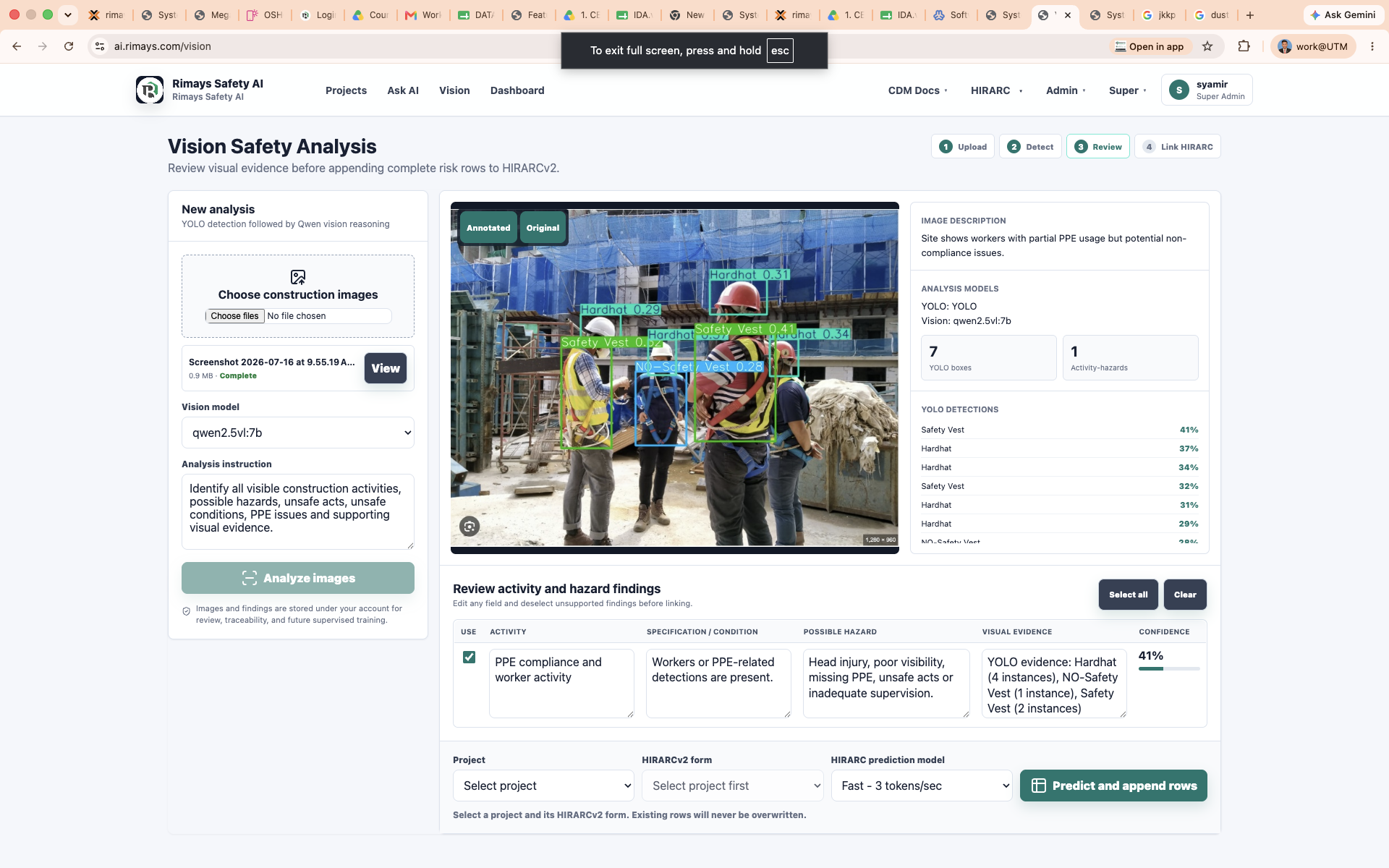Open Vision in the top navigation
The width and height of the screenshot is (1389, 868).
[x=454, y=90]
